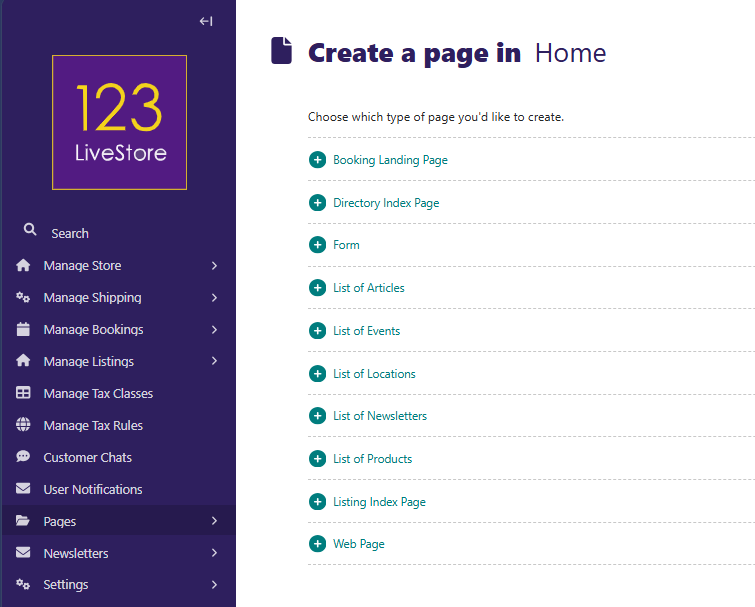Click the plus icon beside List of Products
755x607 pixels.
[x=317, y=459]
